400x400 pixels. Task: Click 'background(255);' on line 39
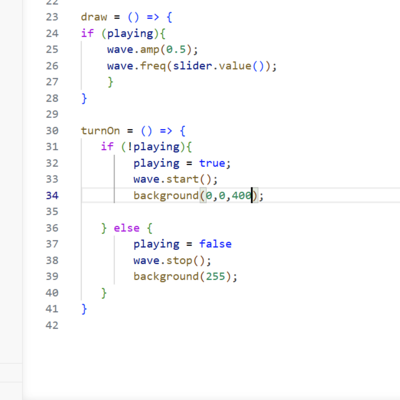point(185,277)
